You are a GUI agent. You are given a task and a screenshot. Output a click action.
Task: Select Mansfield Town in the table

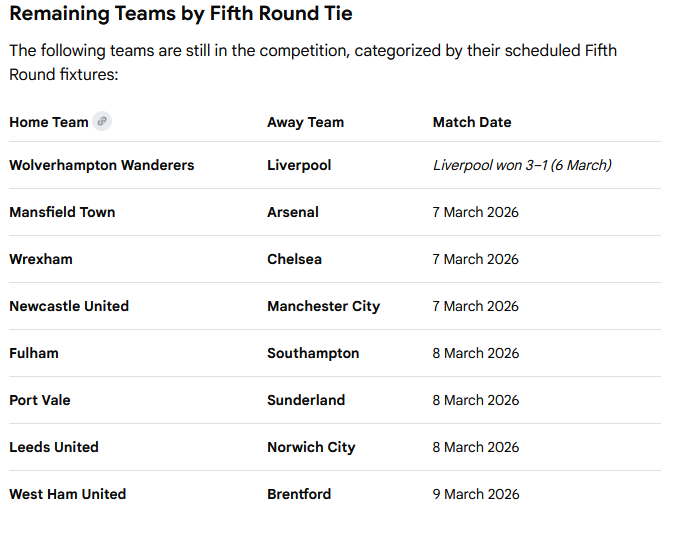[62, 212]
